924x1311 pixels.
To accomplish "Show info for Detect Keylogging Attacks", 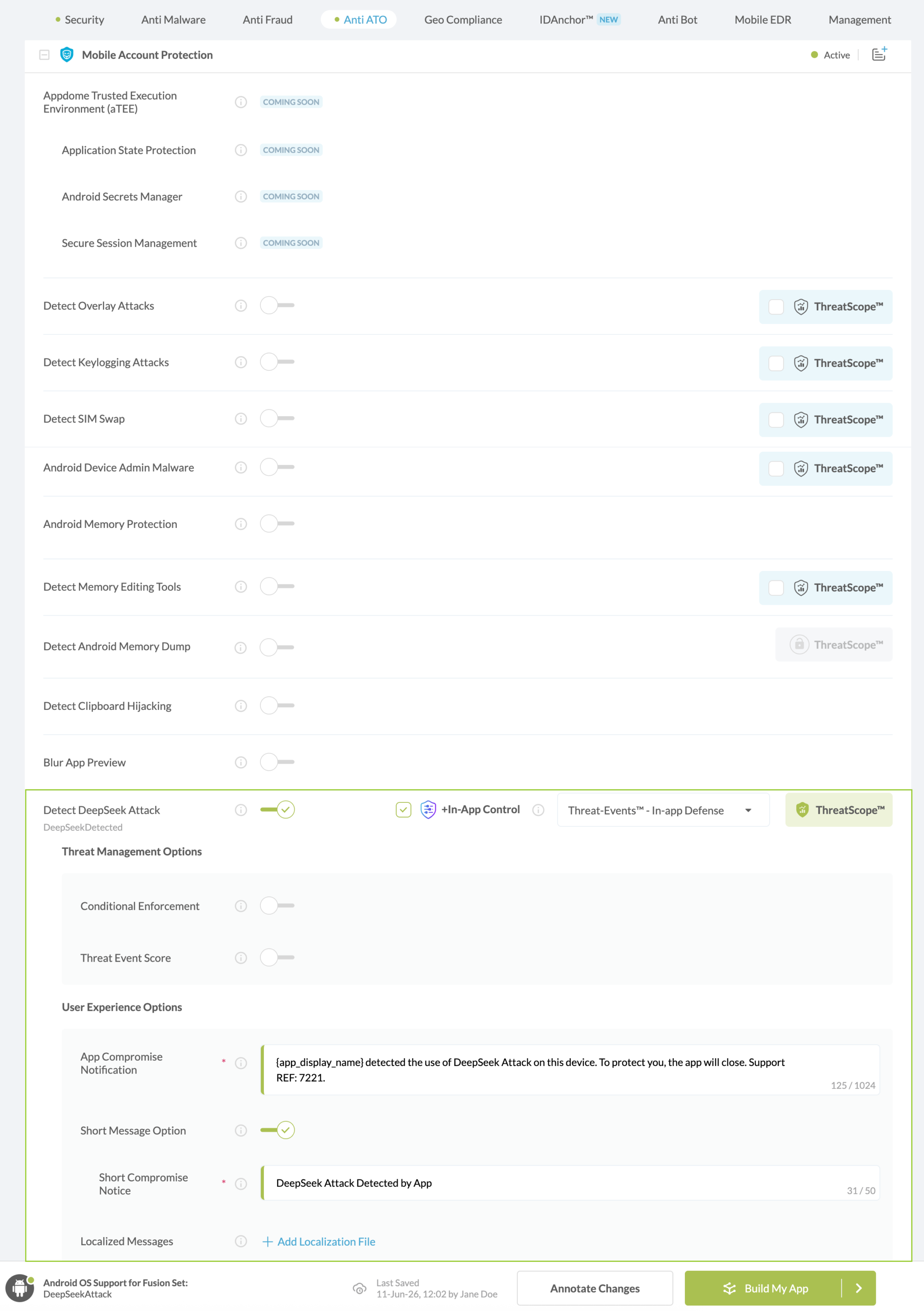I will click(241, 362).
